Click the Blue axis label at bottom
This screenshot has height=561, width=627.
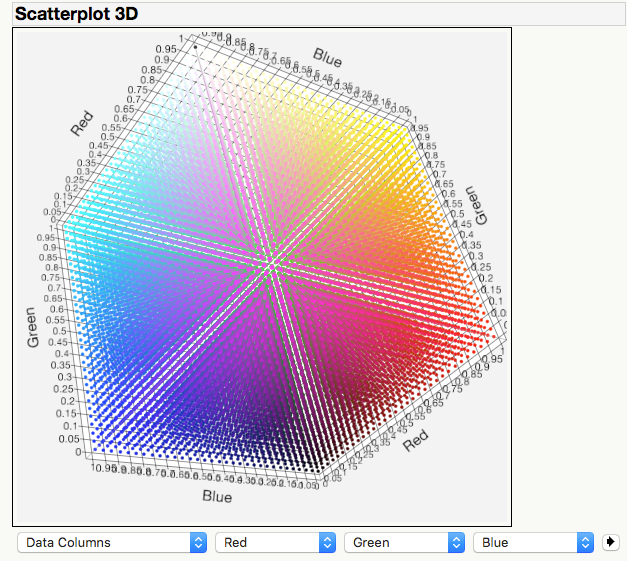217,496
